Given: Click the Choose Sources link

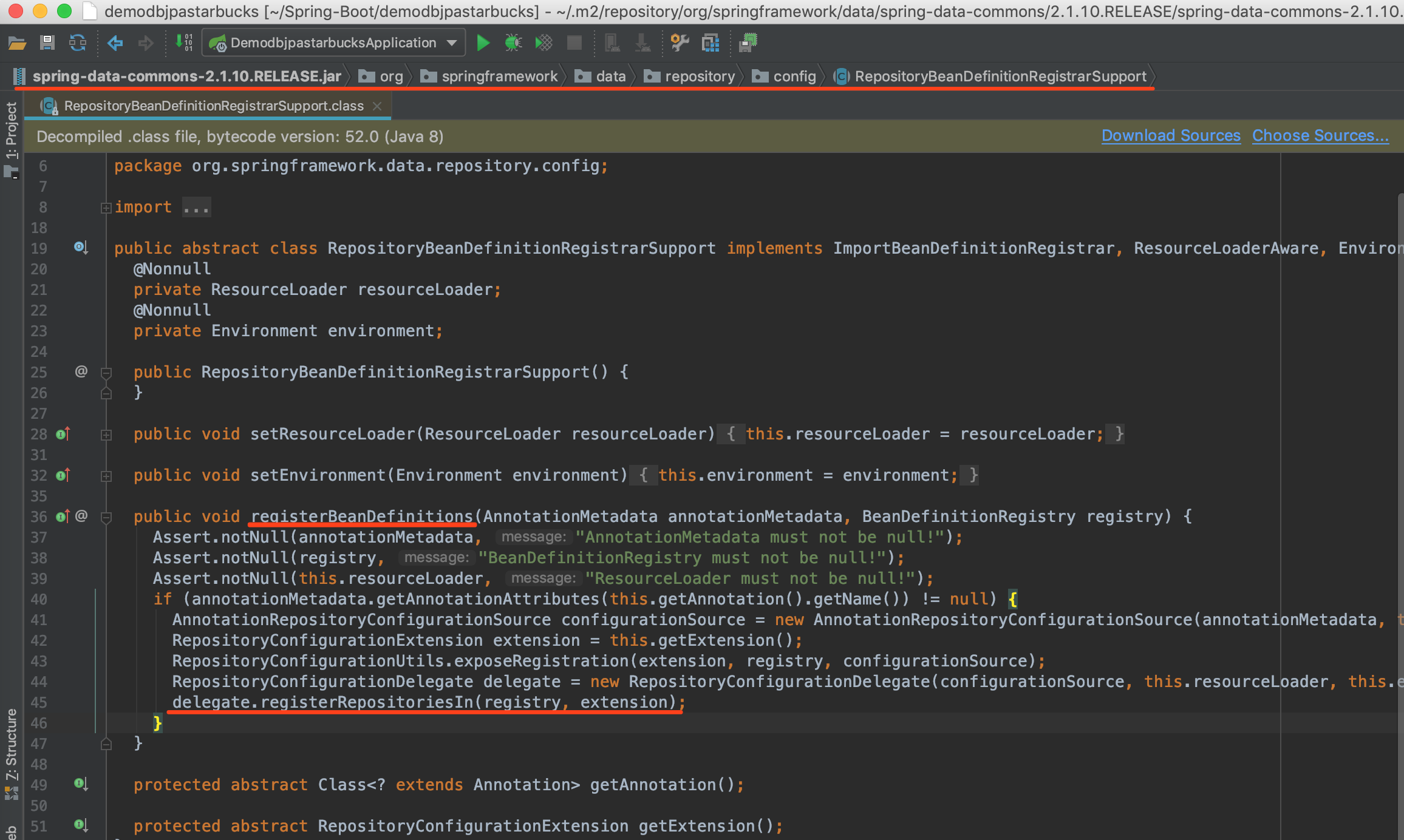Looking at the screenshot, I should [1320, 135].
